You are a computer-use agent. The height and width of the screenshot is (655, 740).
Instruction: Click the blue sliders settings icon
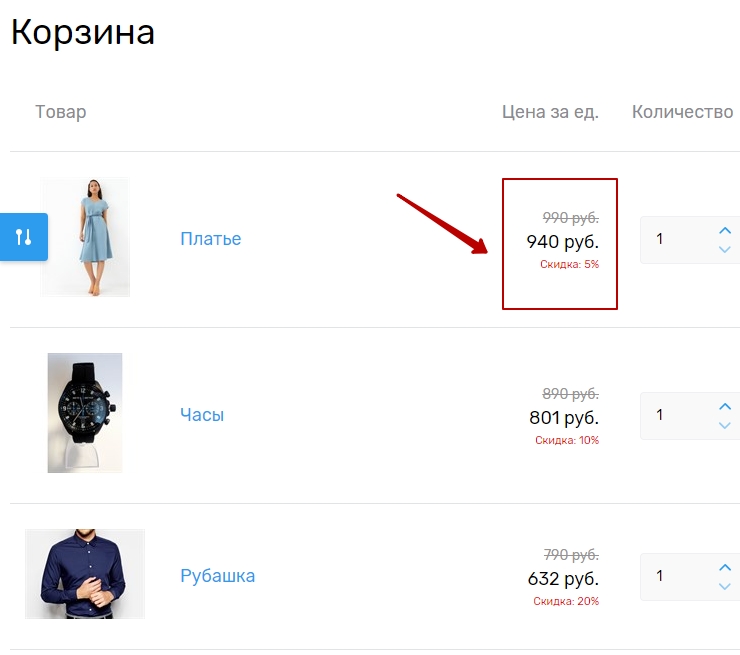point(24,237)
